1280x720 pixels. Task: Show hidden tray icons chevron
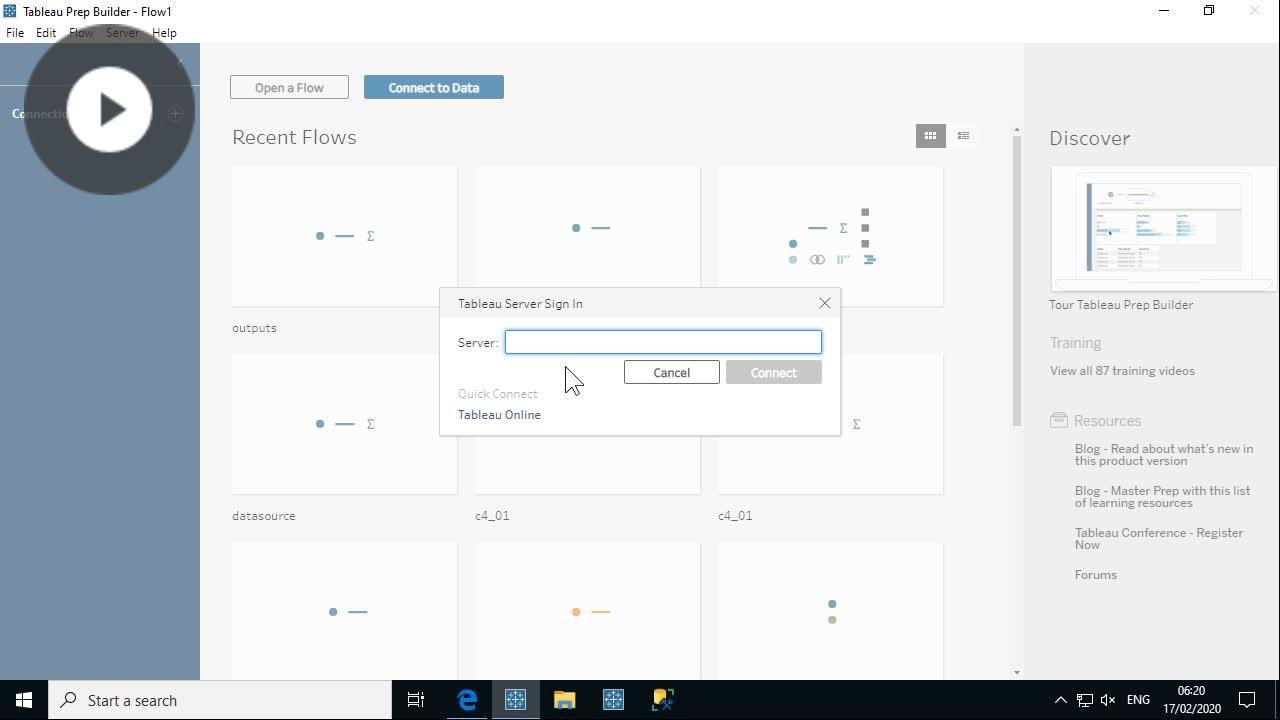(x=1061, y=700)
